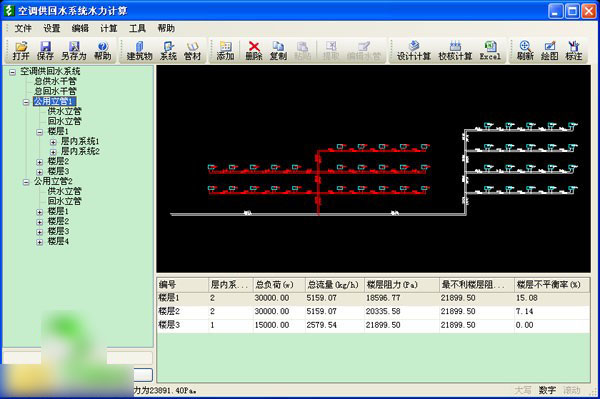Click the 添加 add toolbar icon

point(225,50)
